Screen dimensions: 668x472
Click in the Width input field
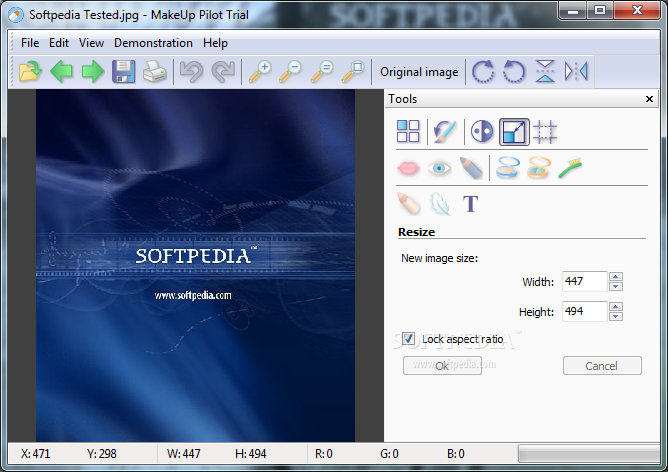tap(584, 281)
